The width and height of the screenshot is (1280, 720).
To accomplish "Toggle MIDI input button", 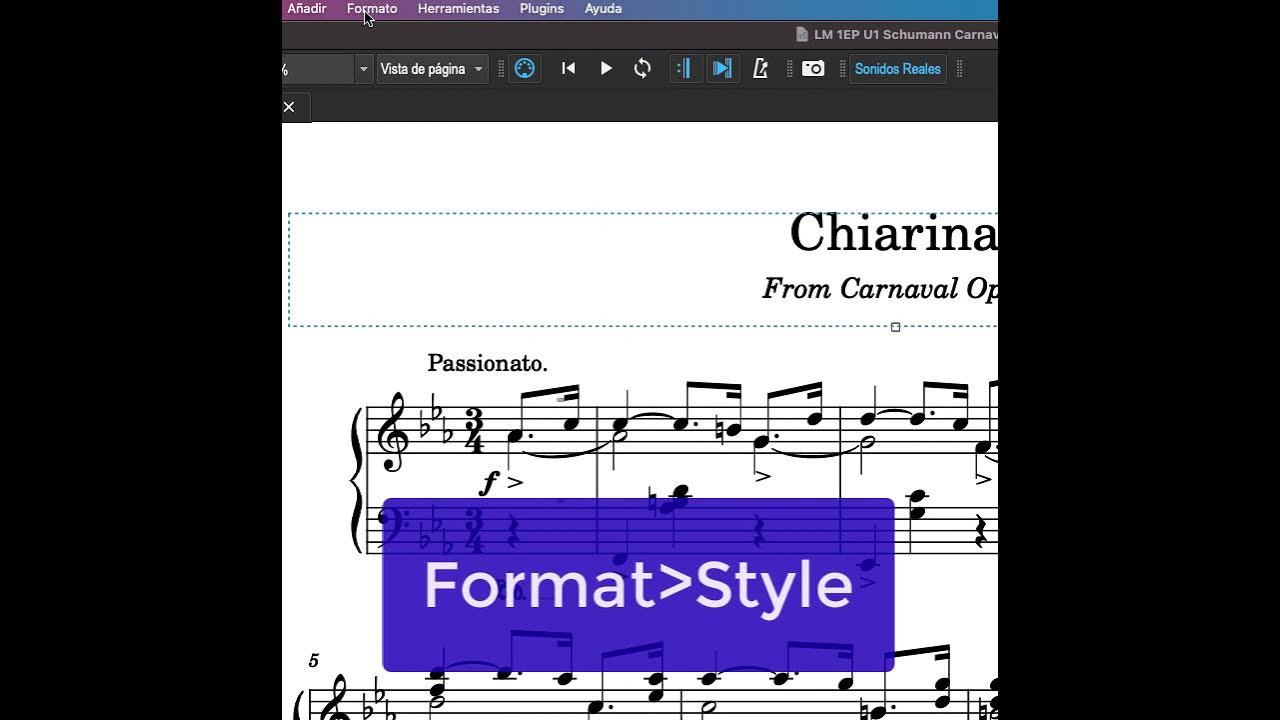I will (x=524, y=69).
